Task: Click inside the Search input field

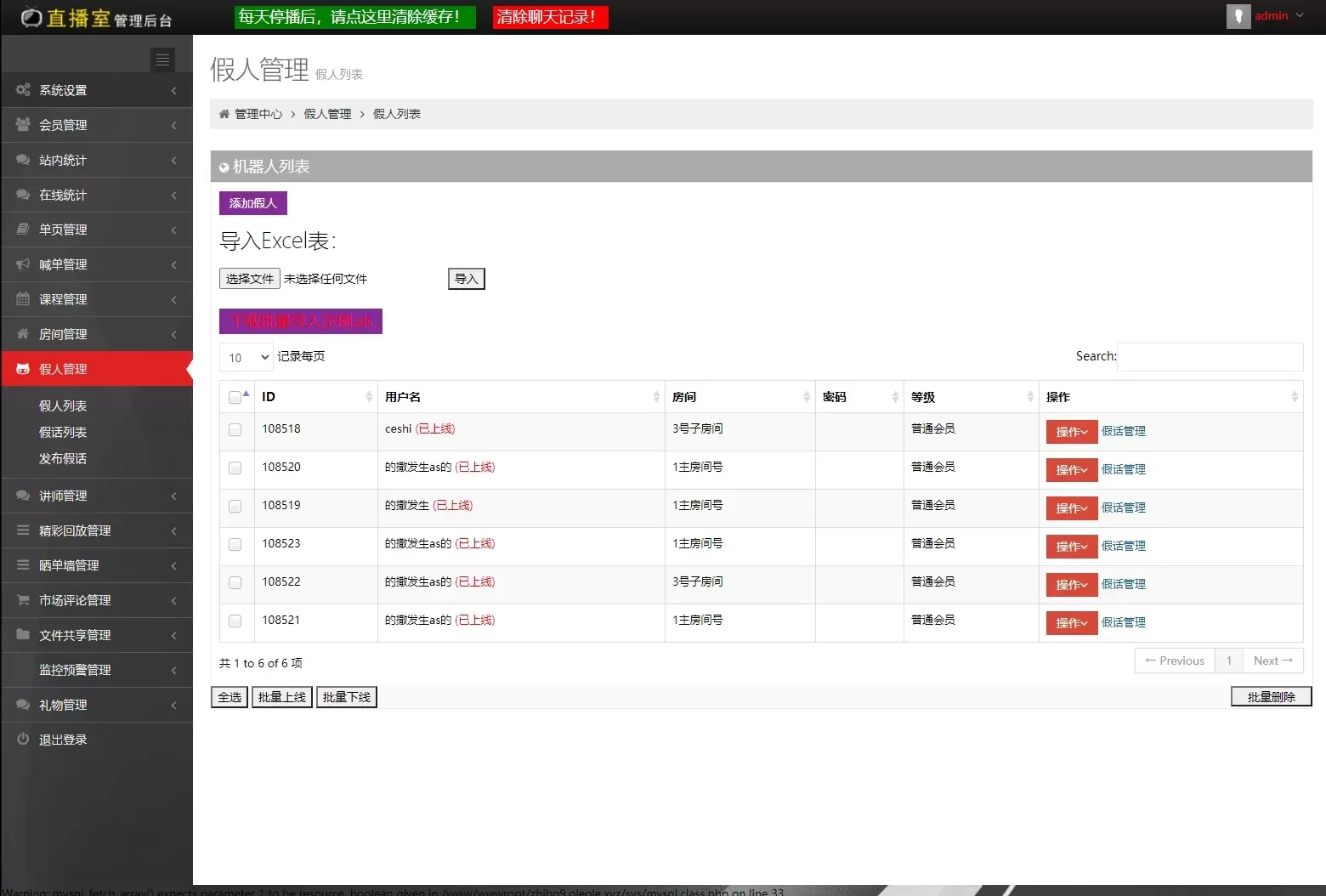Action: coord(1209,356)
